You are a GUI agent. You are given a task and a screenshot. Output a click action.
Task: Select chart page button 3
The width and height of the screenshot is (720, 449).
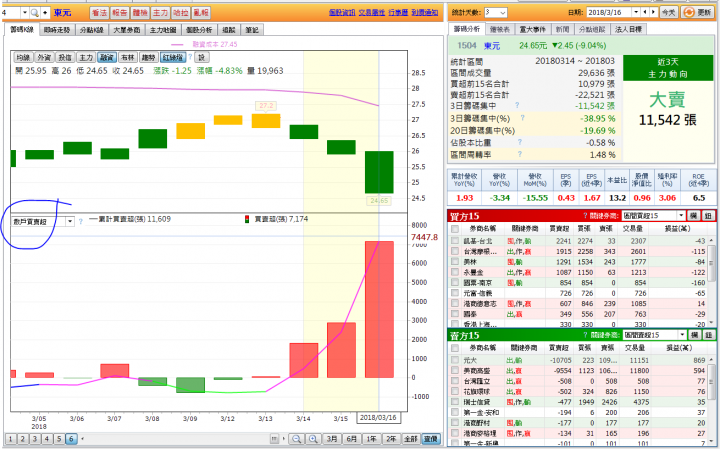point(35,439)
